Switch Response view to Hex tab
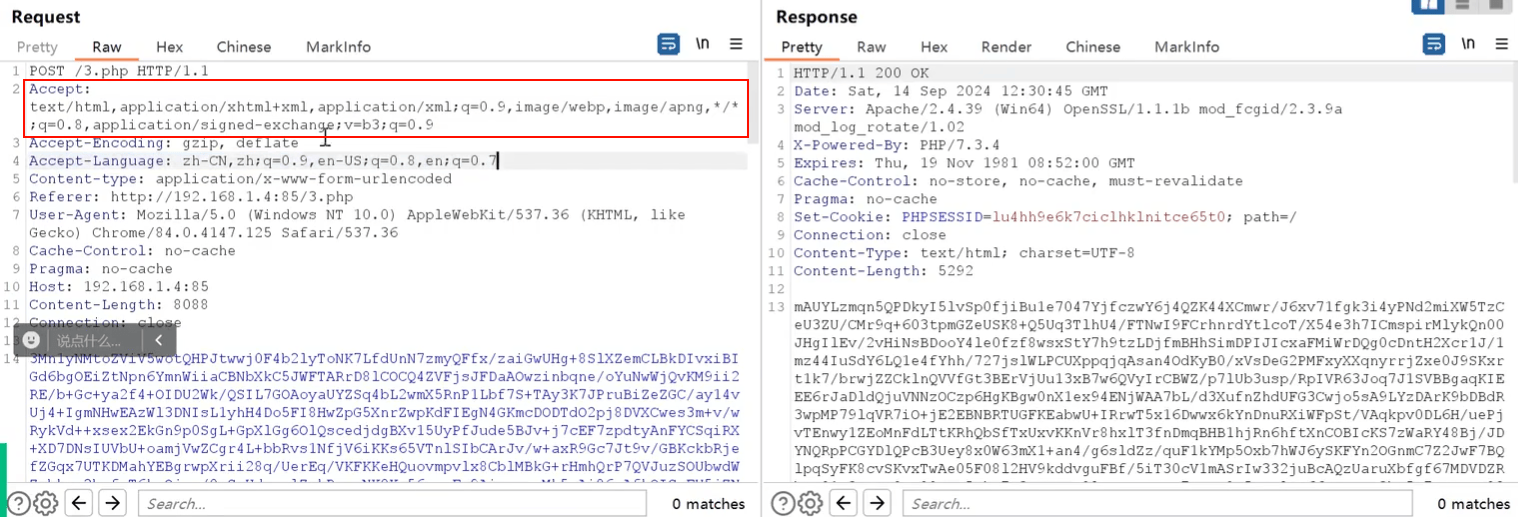Image resolution: width=1518 pixels, height=517 pixels. (934, 47)
